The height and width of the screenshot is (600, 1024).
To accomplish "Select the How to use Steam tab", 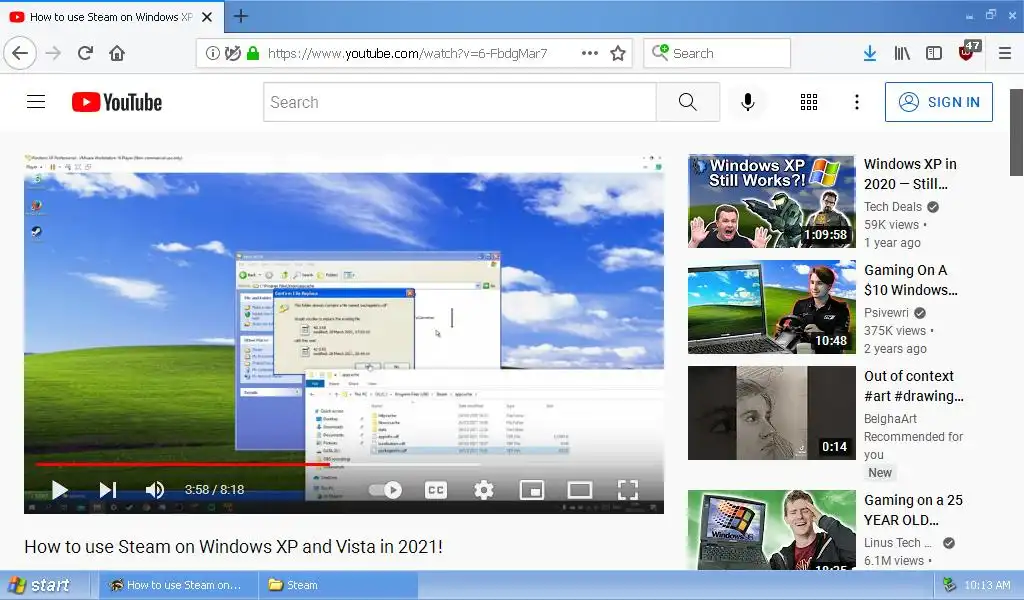I will click(111, 17).
